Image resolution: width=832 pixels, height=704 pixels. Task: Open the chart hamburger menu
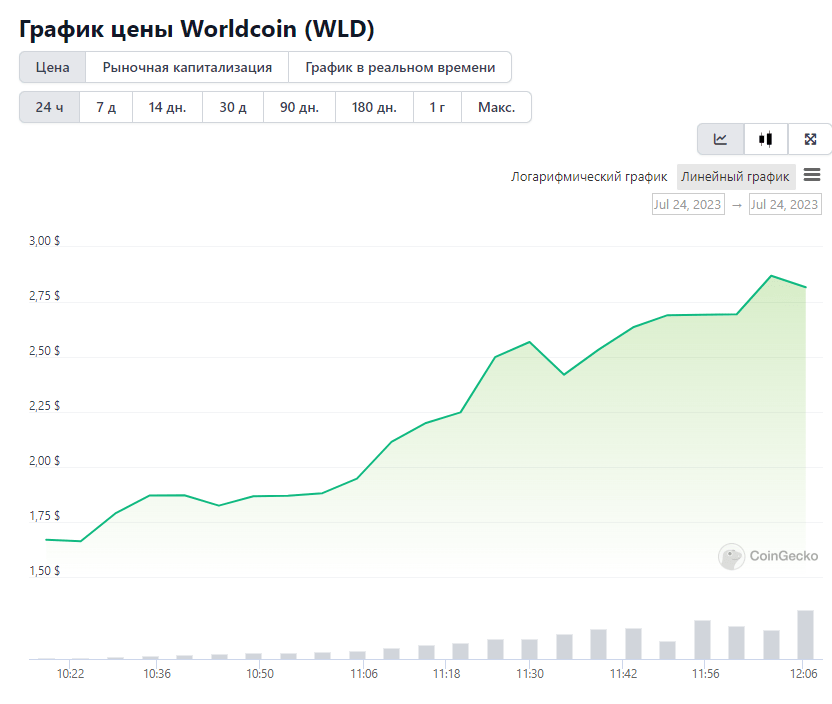pyautogui.click(x=812, y=175)
